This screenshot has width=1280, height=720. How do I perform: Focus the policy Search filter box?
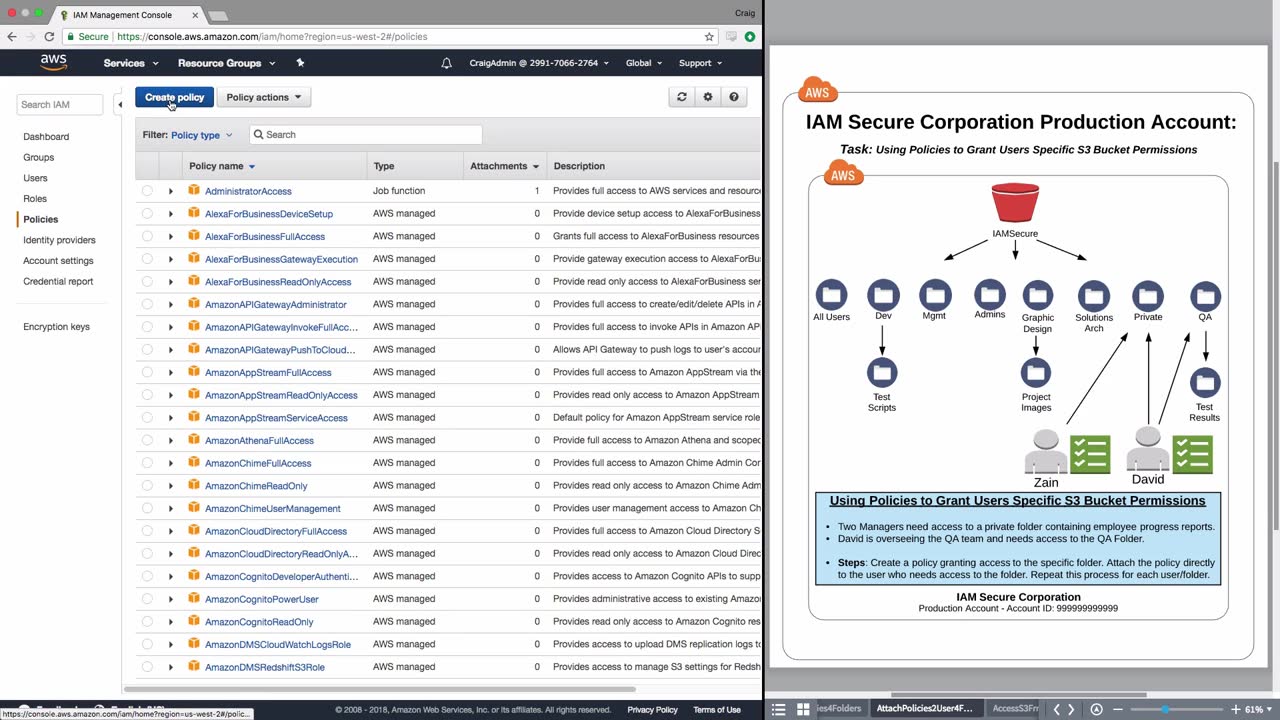[x=365, y=135]
